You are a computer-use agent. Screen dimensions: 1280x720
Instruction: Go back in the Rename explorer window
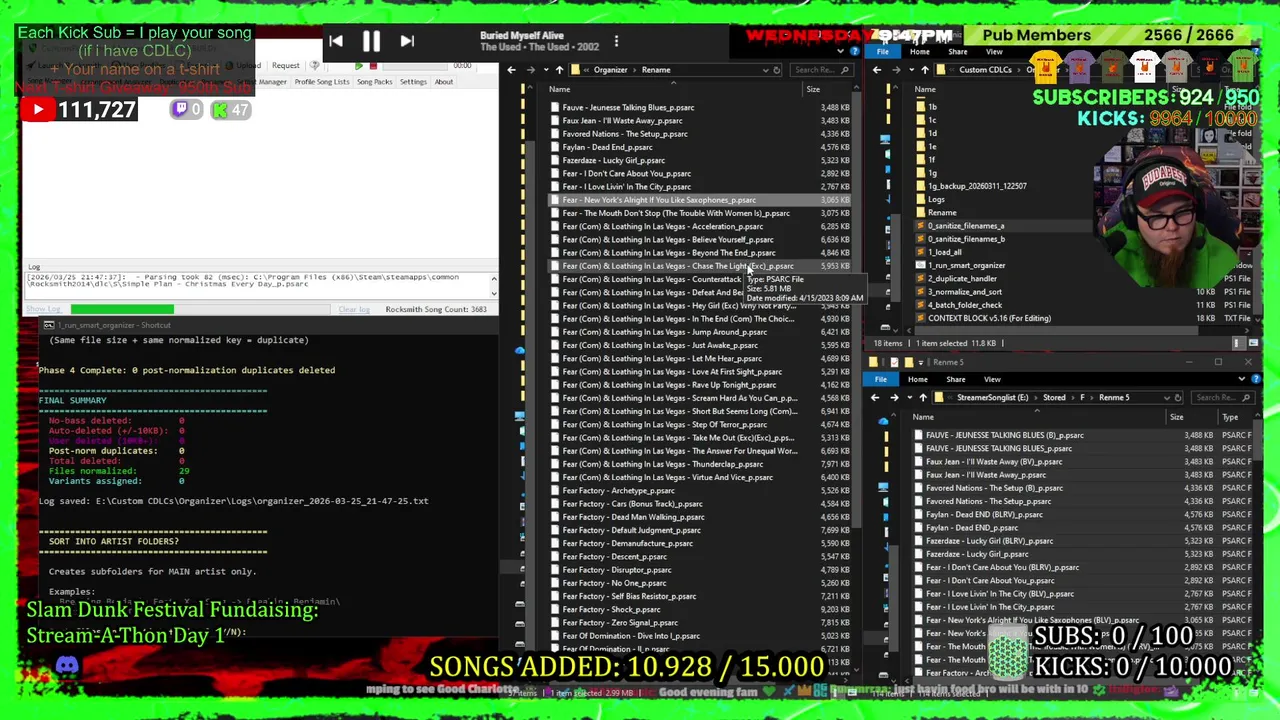[x=512, y=70]
